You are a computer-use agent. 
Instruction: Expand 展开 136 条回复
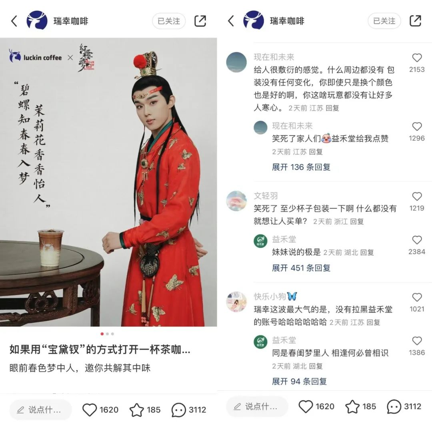coord(301,167)
